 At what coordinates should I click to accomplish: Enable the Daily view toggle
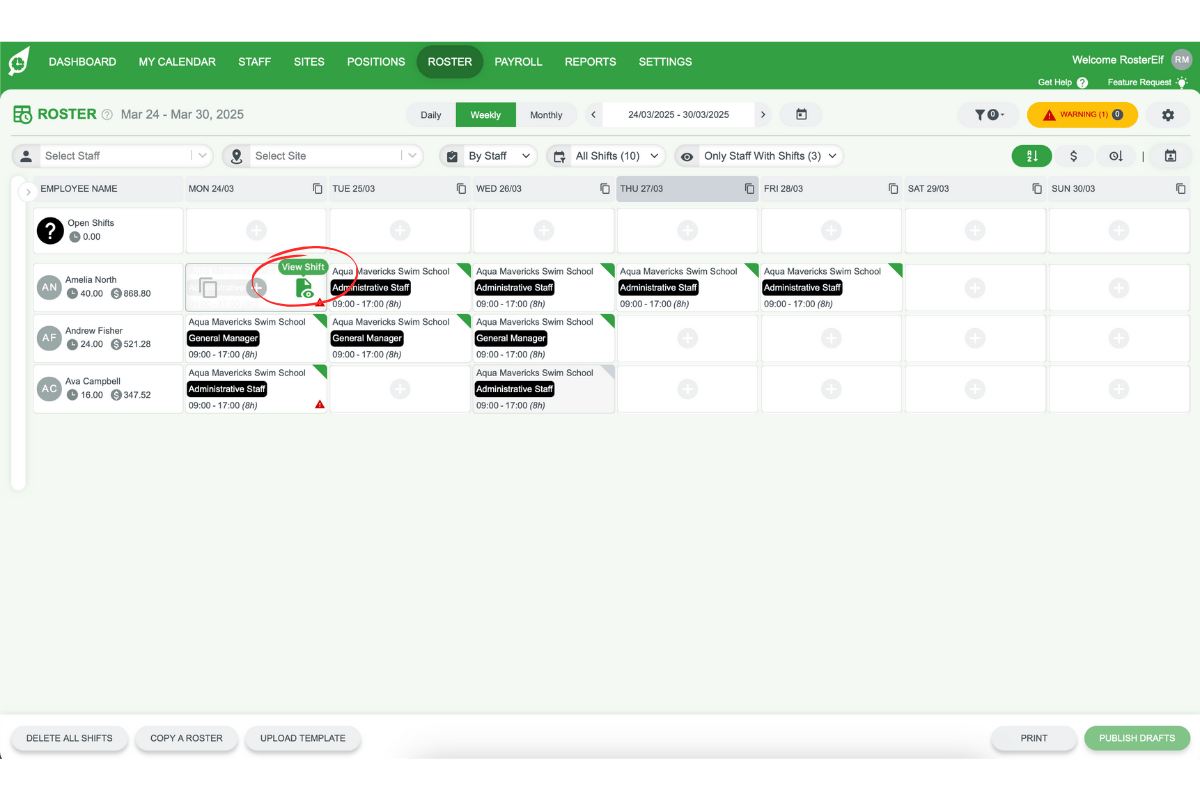(x=430, y=114)
